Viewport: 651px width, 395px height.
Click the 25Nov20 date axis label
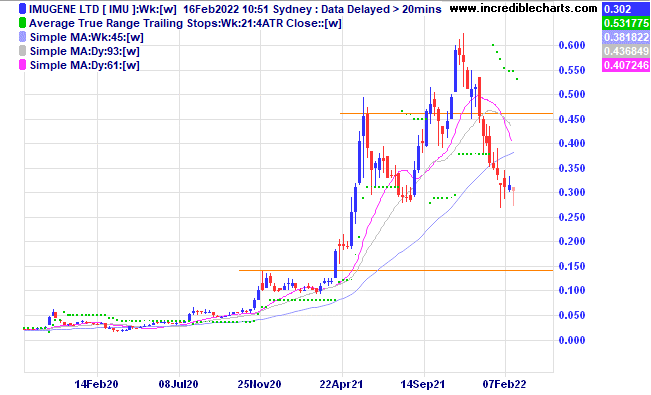(x=259, y=384)
